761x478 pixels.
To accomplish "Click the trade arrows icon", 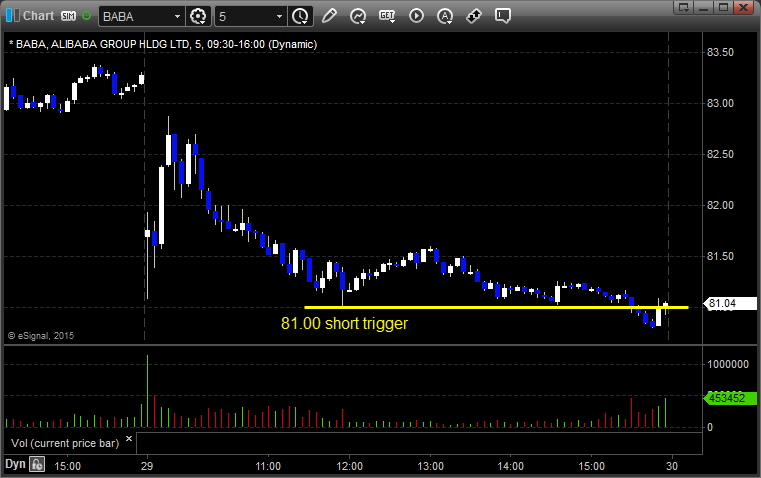I will pos(474,16).
